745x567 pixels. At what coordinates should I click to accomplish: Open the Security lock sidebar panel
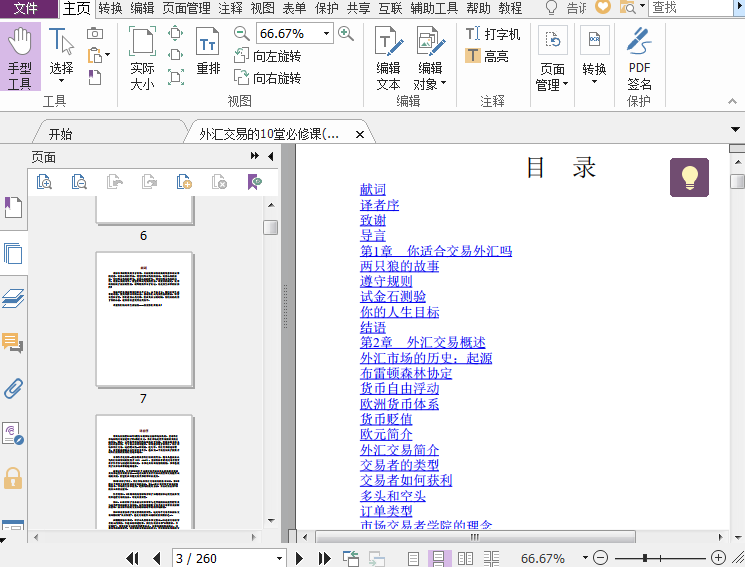click(13, 478)
